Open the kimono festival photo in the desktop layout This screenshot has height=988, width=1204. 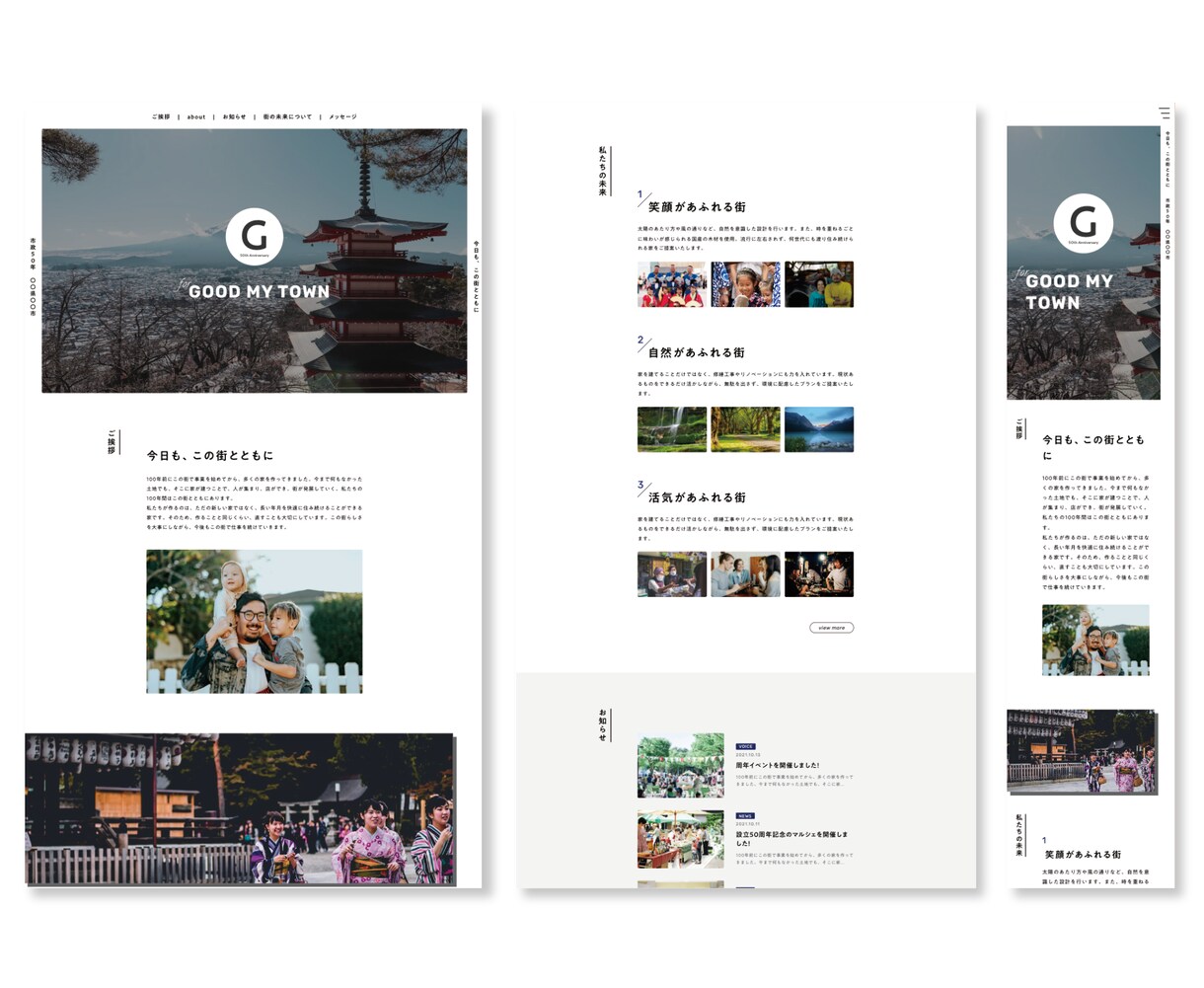(x=240, y=809)
